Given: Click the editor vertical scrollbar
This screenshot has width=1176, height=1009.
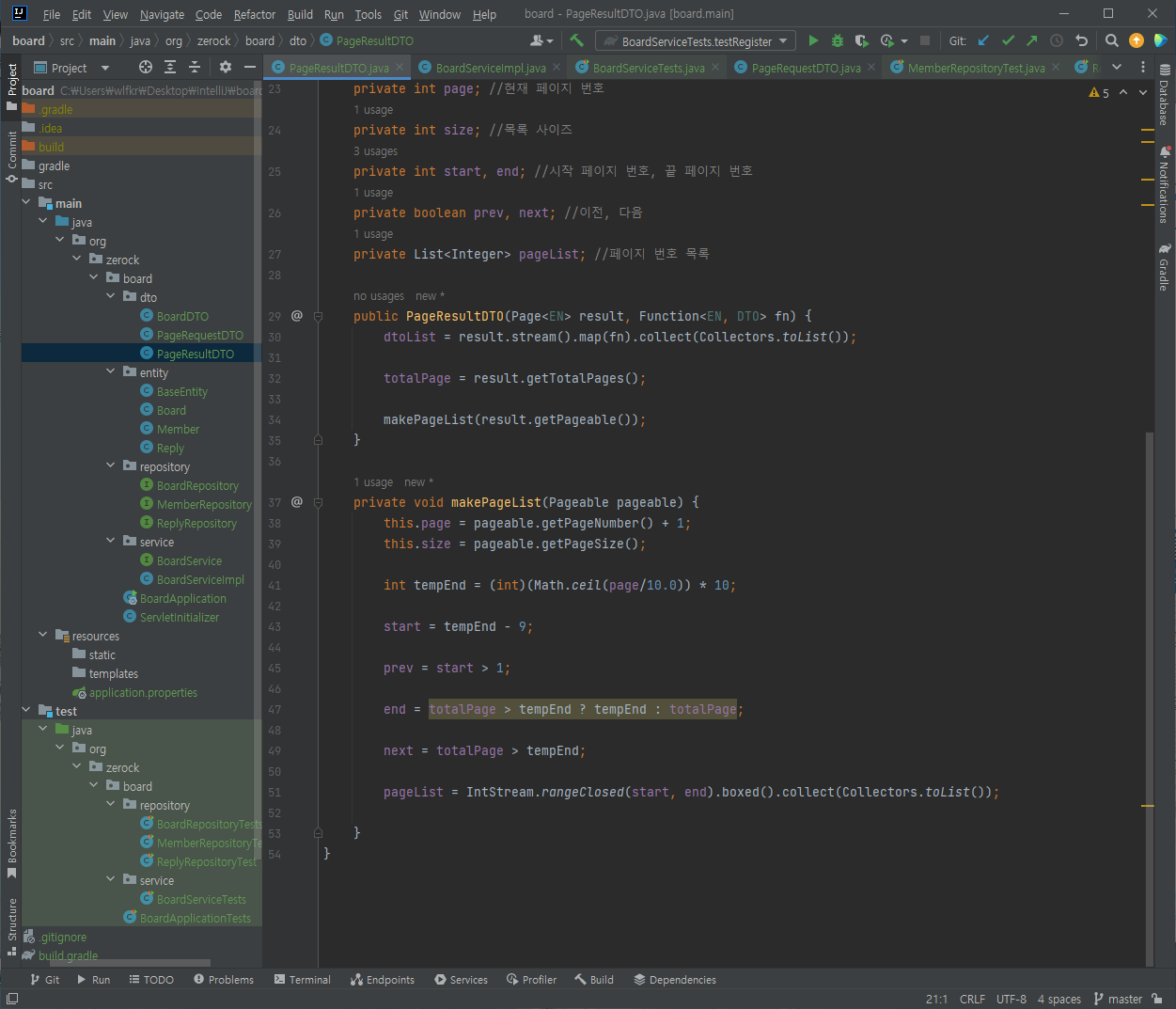Looking at the screenshot, I should (1150, 699).
